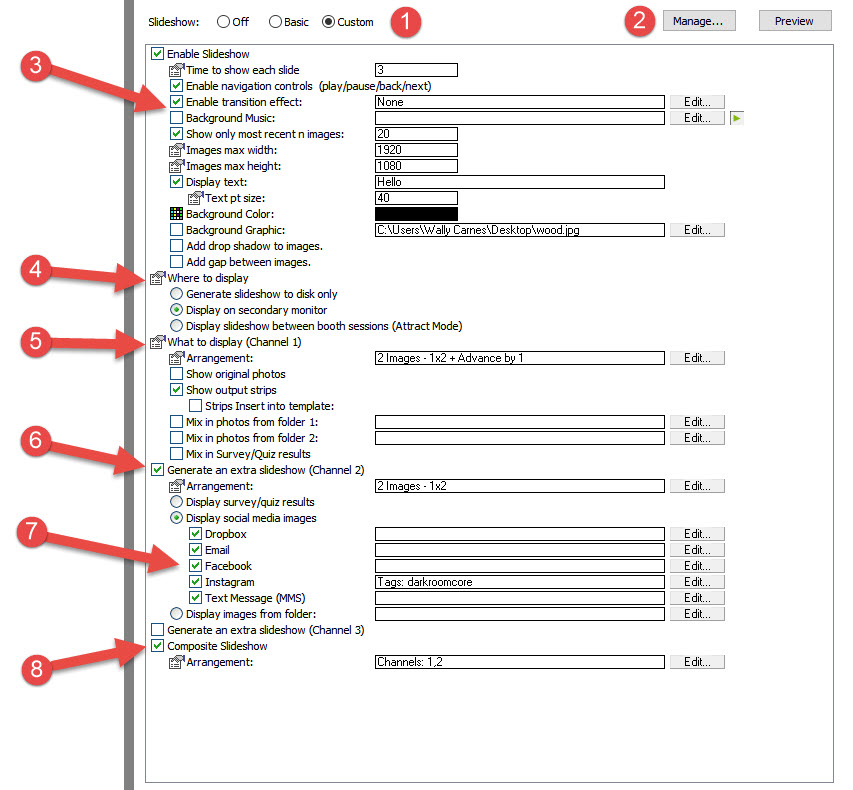Viewport: 853px width, 790px height.
Task: Select Display survey/quiz results option
Action: click(176, 502)
